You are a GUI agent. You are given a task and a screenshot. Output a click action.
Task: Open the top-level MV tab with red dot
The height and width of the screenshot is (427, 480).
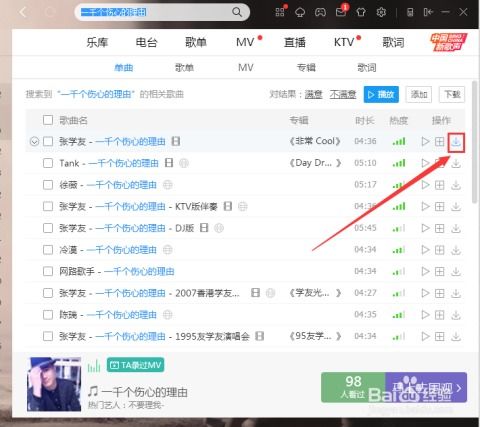click(x=245, y=42)
